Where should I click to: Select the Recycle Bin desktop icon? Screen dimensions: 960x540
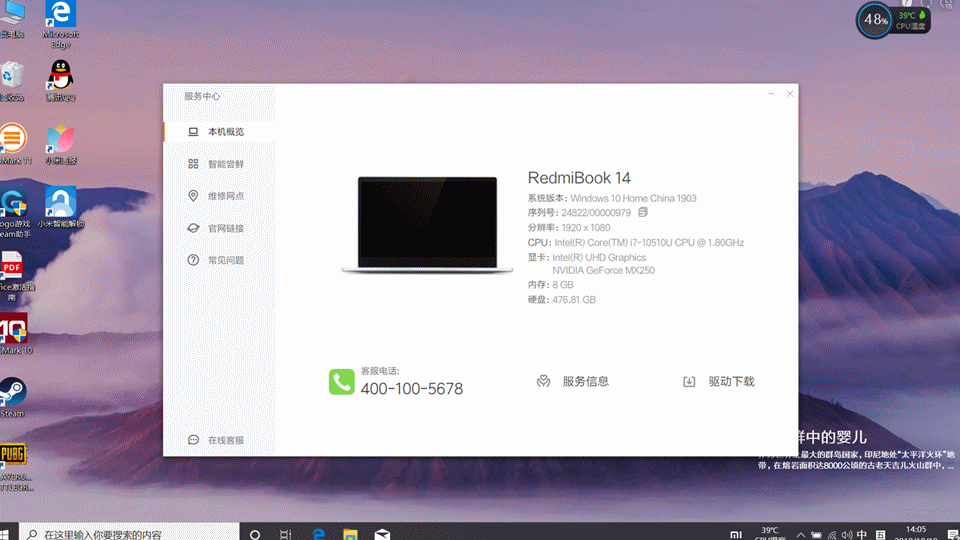coord(12,81)
